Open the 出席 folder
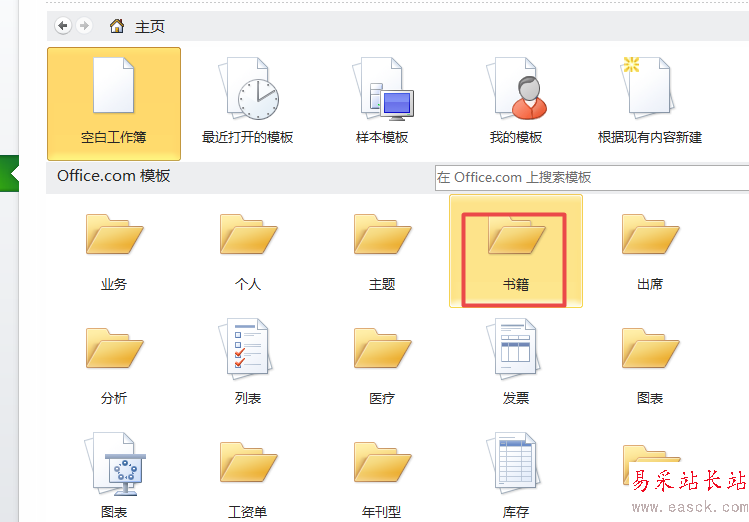The width and height of the screenshot is (749, 522). click(x=650, y=251)
